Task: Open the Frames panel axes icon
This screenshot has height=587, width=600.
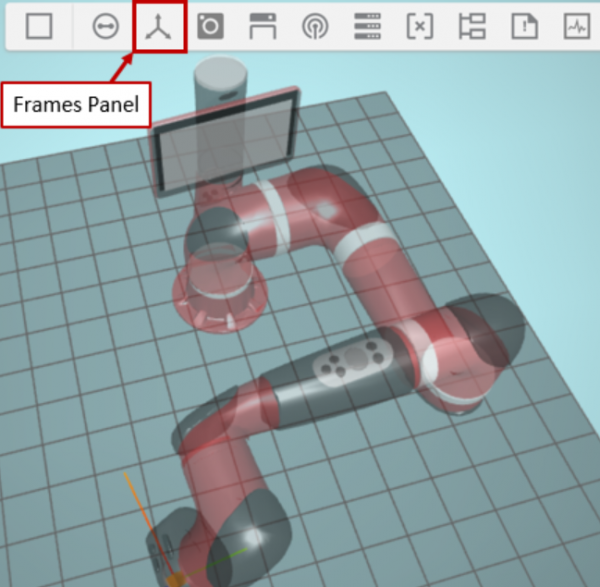Action: point(158,26)
